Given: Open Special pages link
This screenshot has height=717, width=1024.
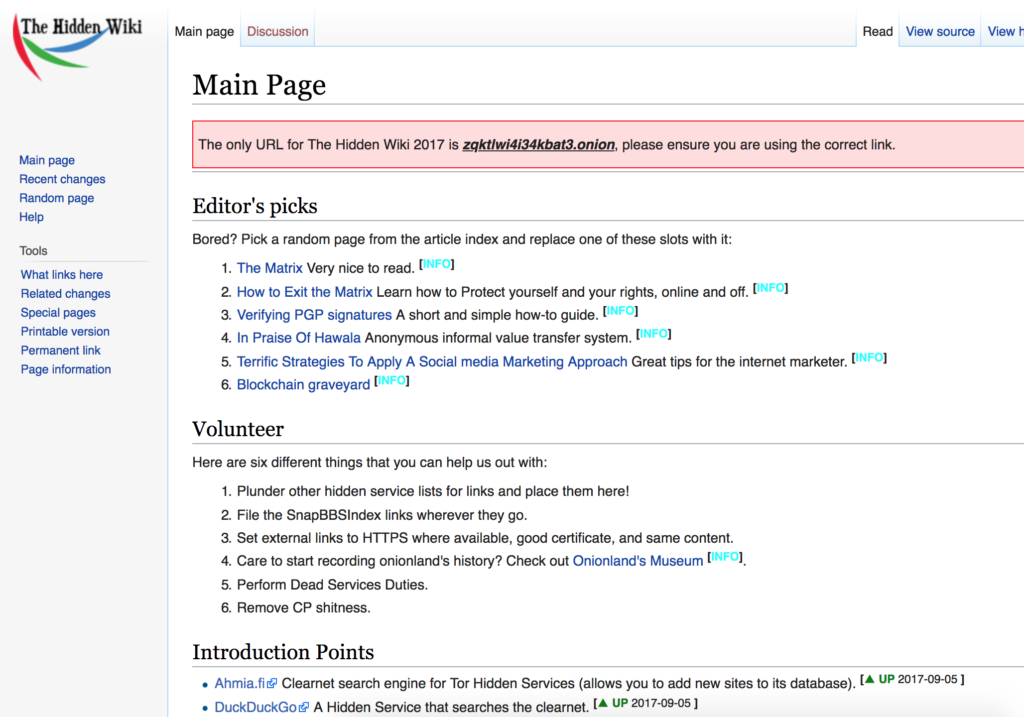Looking at the screenshot, I should tap(58, 313).
